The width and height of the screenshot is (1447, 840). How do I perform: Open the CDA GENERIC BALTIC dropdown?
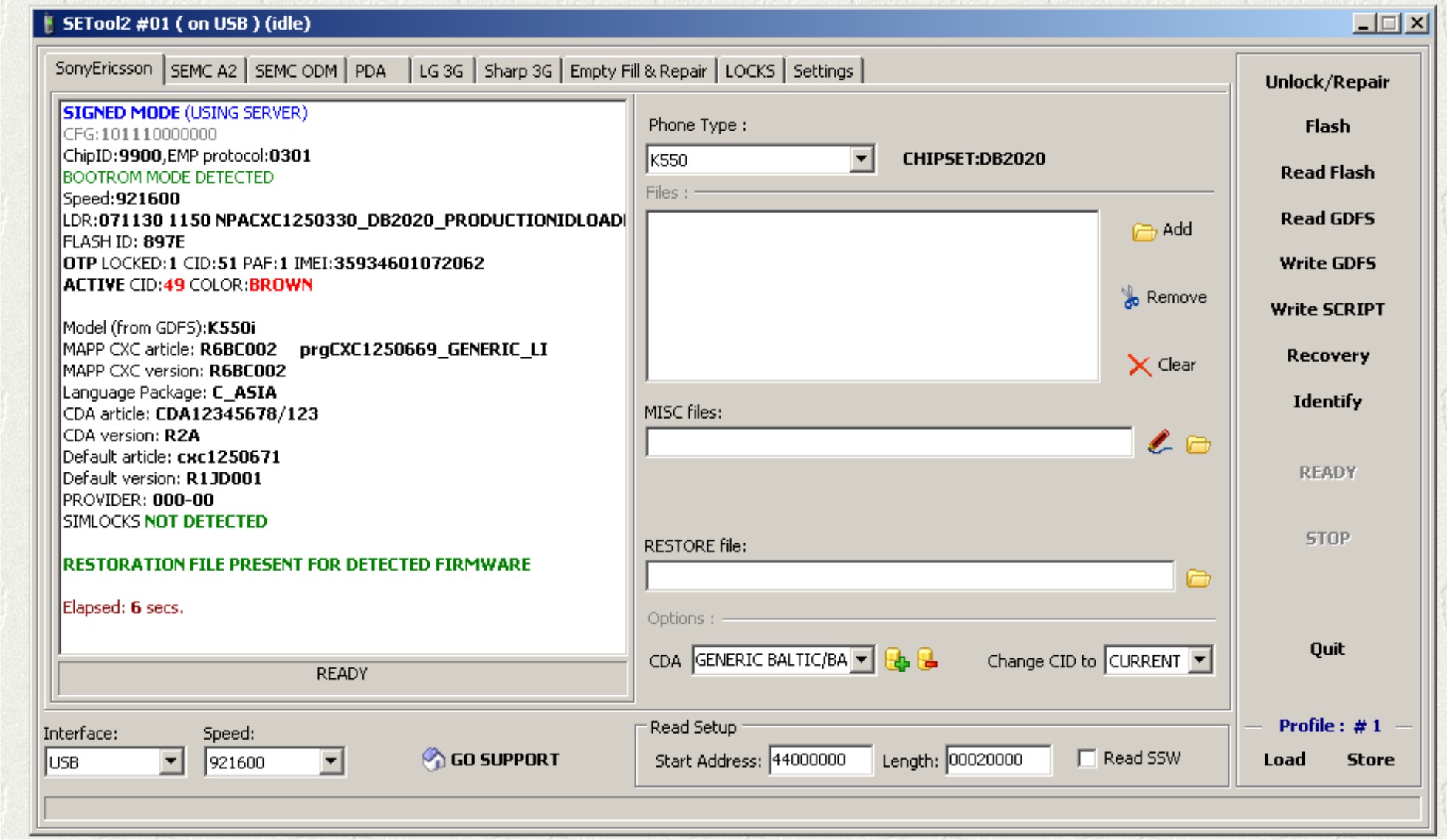[x=862, y=660]
